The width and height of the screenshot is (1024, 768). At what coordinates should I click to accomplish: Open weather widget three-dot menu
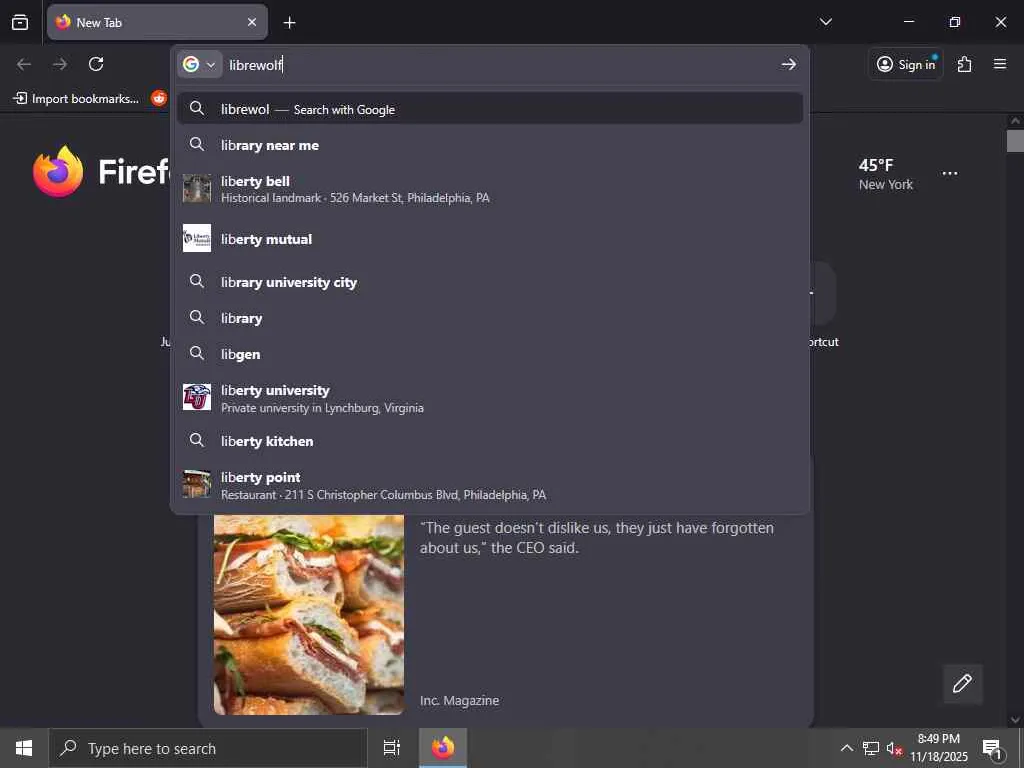tap(950, 174)
